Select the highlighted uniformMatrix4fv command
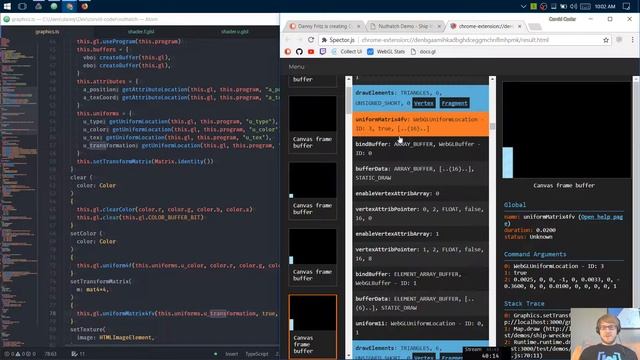This screenshot has height=360, width=640. [420, 124]
